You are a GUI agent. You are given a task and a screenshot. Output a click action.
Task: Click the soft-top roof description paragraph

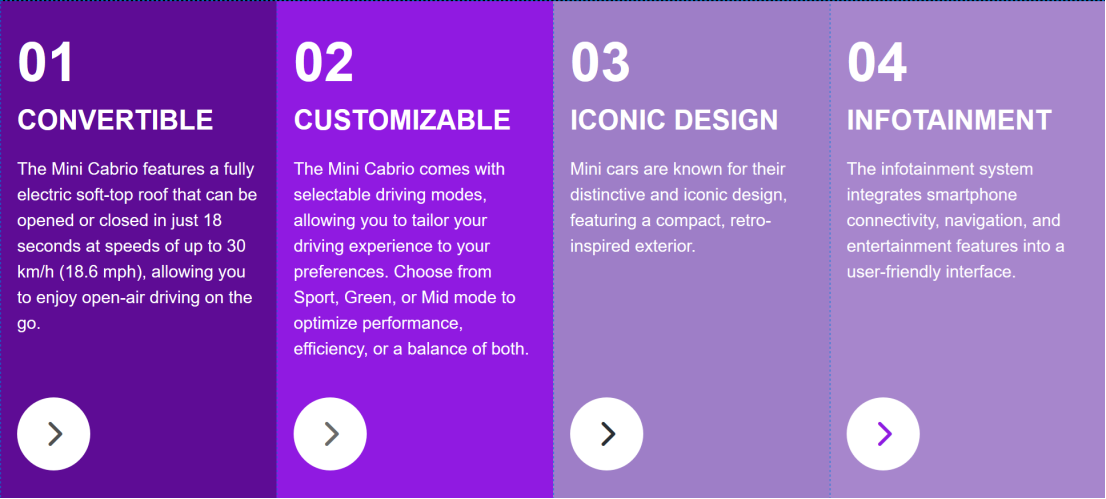137,246
